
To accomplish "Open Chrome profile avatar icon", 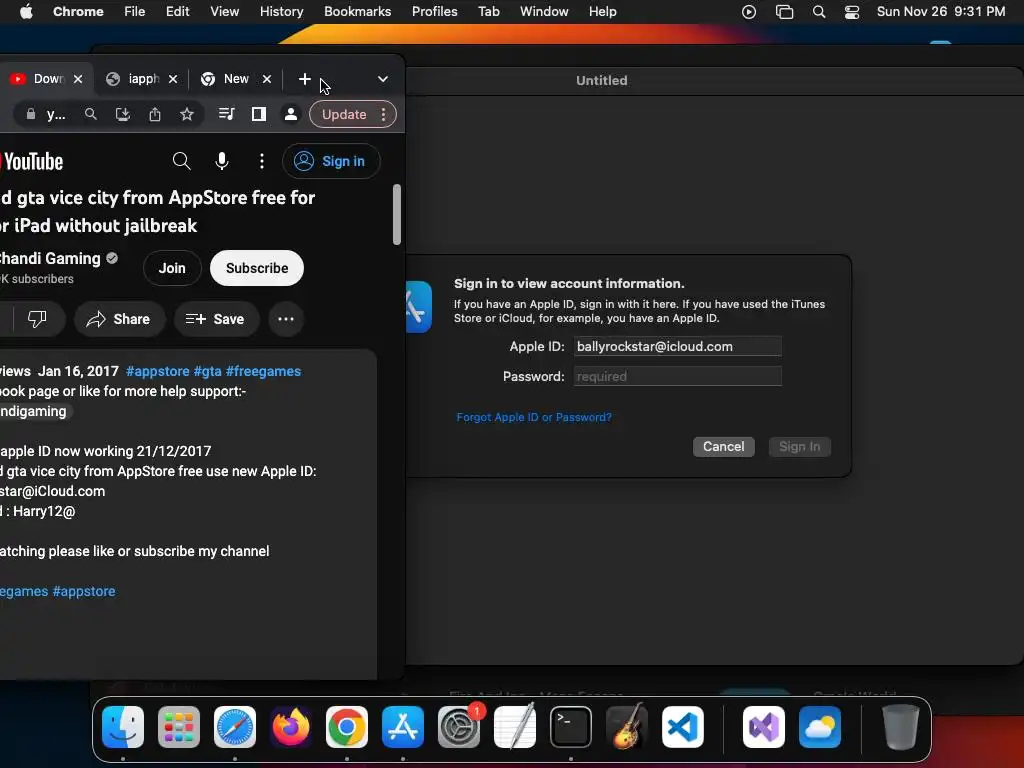I will [x=291, y=114].
